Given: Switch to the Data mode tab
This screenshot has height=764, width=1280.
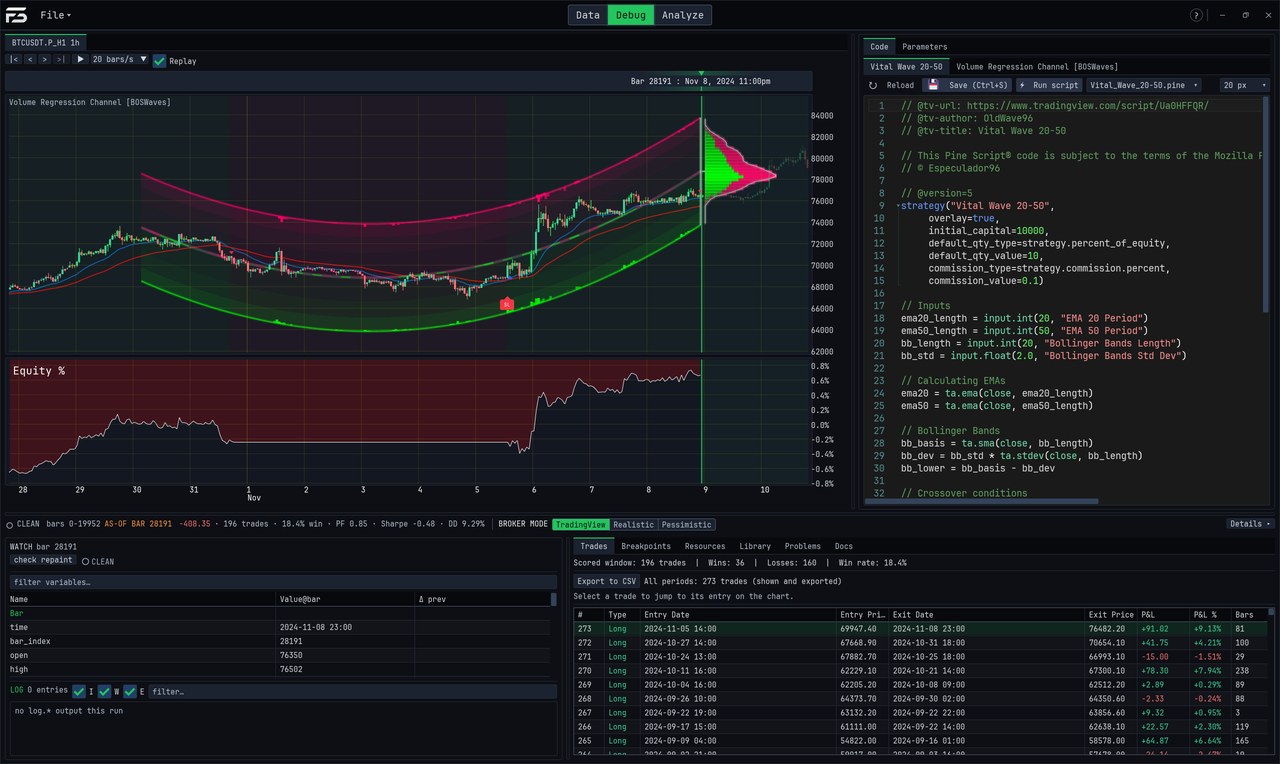Looking at the screenshot, I should click(x=588, y=15).
